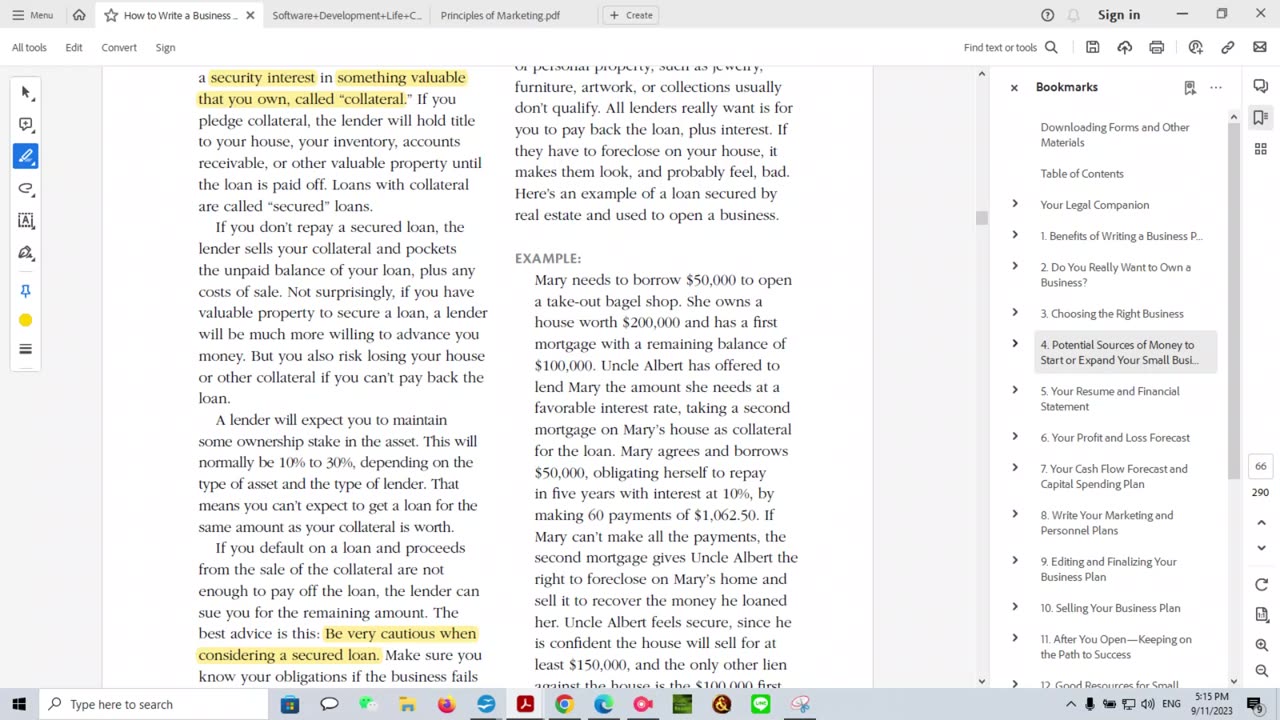The height and width of the screenshot is (720, 1280).
Task: Select the arrow selection tool
Action: point(26,92)
